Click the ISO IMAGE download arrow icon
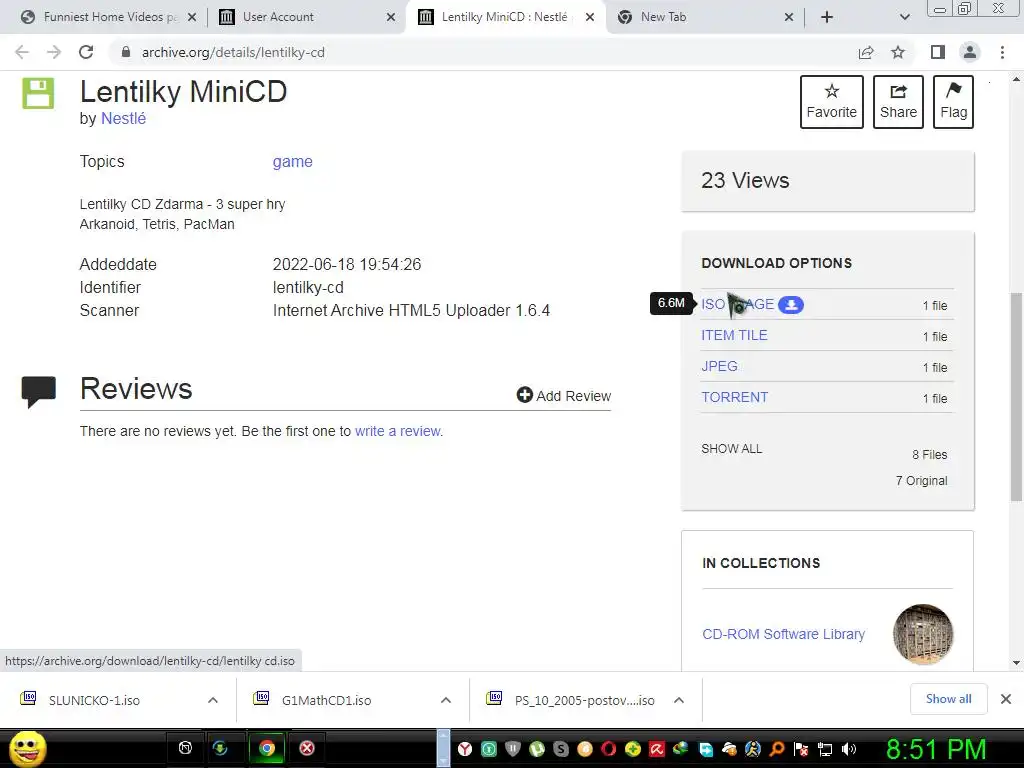This screenshot has height=768, width=1024. tap(791, 304)
